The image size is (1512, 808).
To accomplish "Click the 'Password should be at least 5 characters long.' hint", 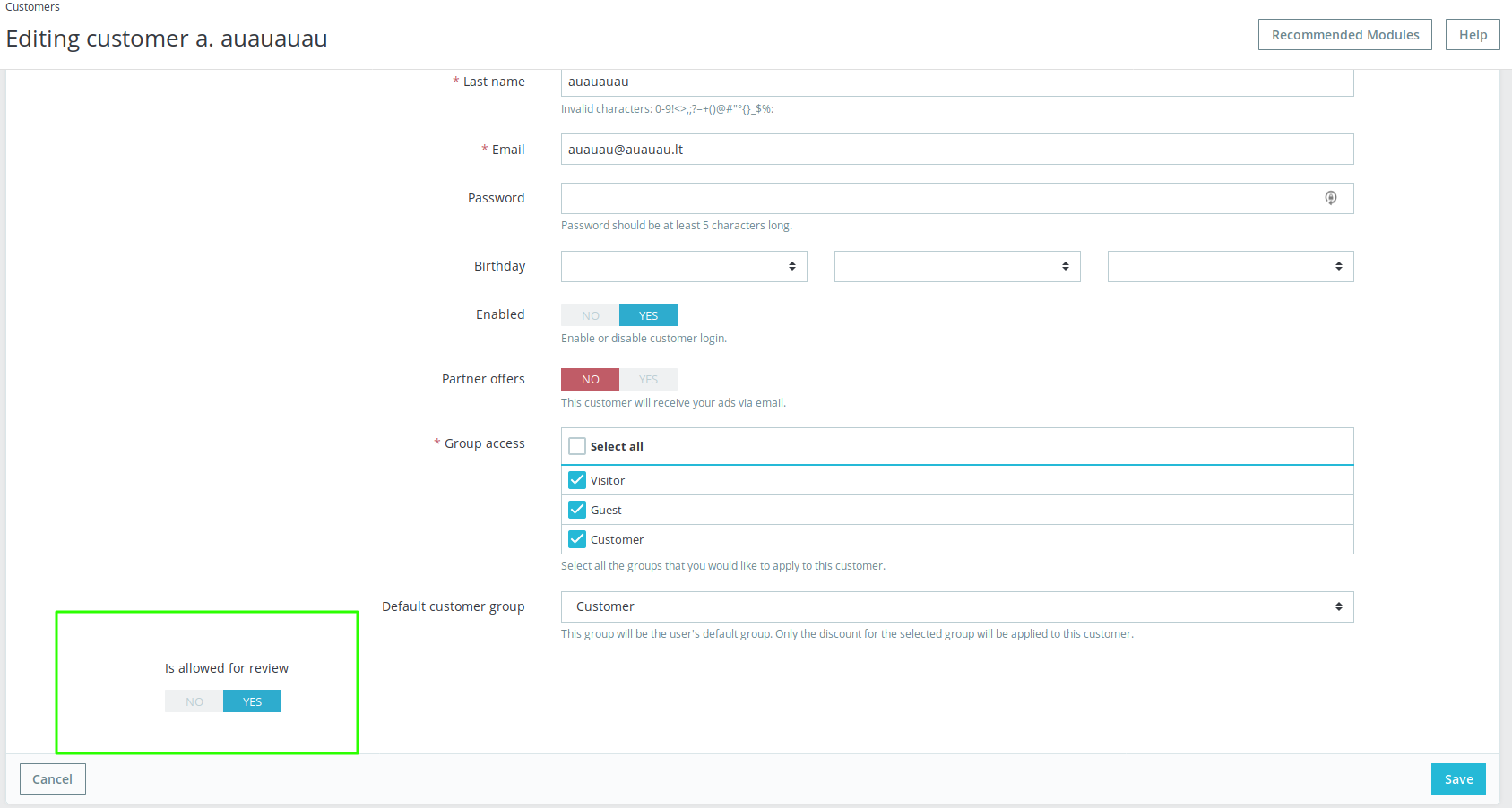I will click(x=677, y=226).
